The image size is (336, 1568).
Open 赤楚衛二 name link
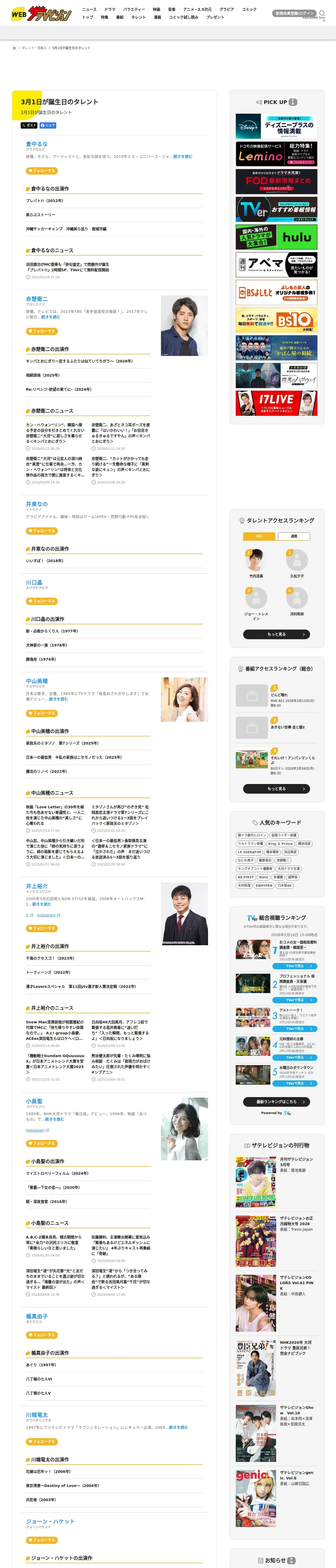coord(37,299)
